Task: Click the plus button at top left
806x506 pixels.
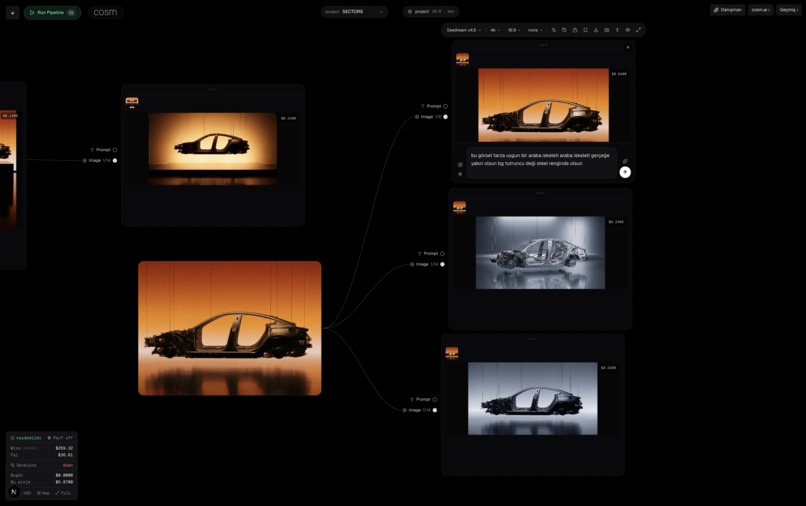Action: tap(12, 12)
